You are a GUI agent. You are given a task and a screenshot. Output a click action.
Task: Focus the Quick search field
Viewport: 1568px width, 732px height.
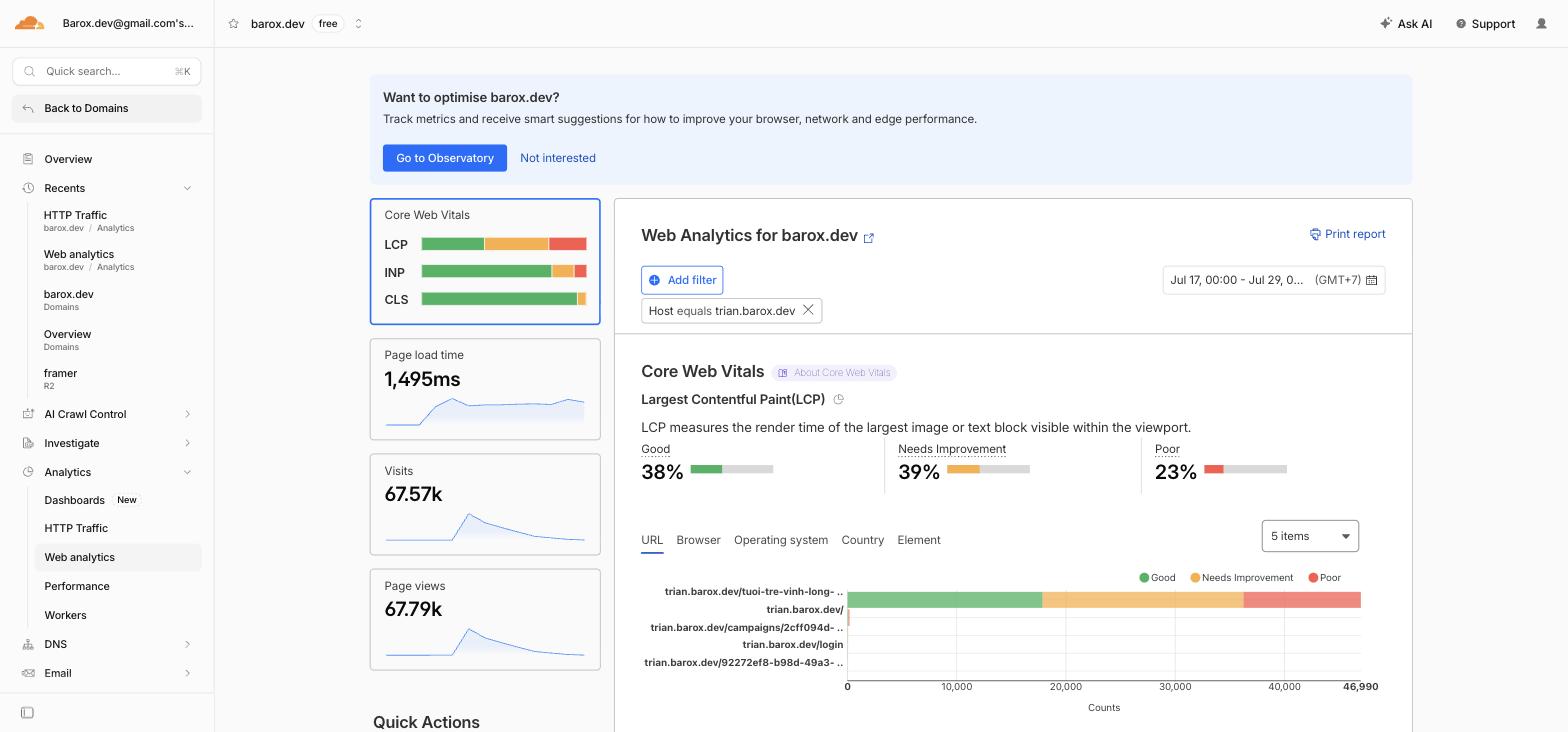(107, 71)
